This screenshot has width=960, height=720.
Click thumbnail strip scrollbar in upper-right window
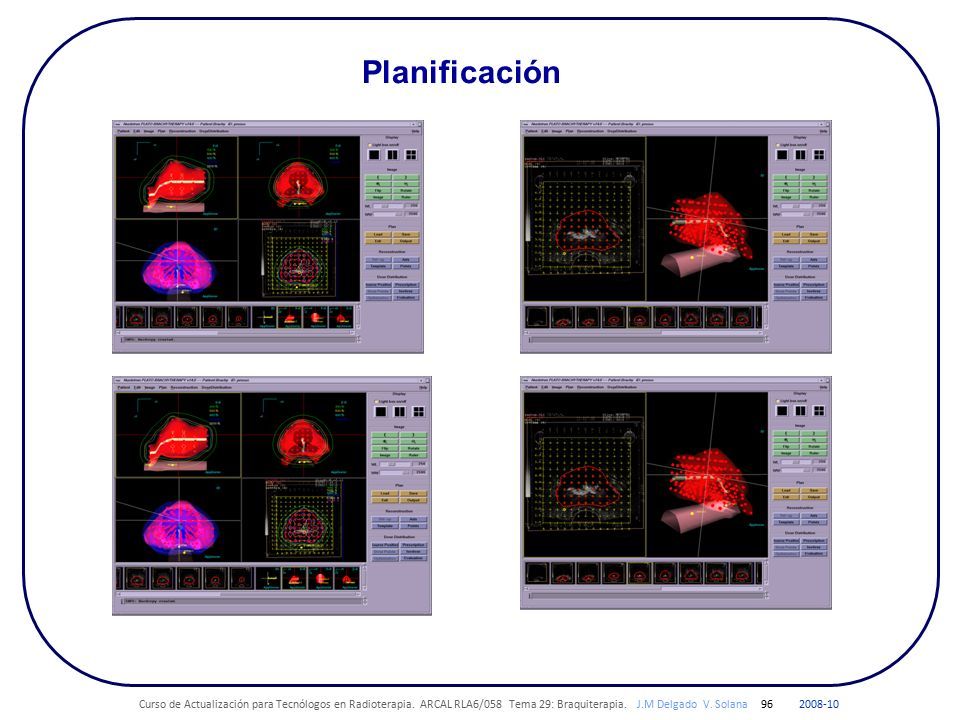(643, 333)
